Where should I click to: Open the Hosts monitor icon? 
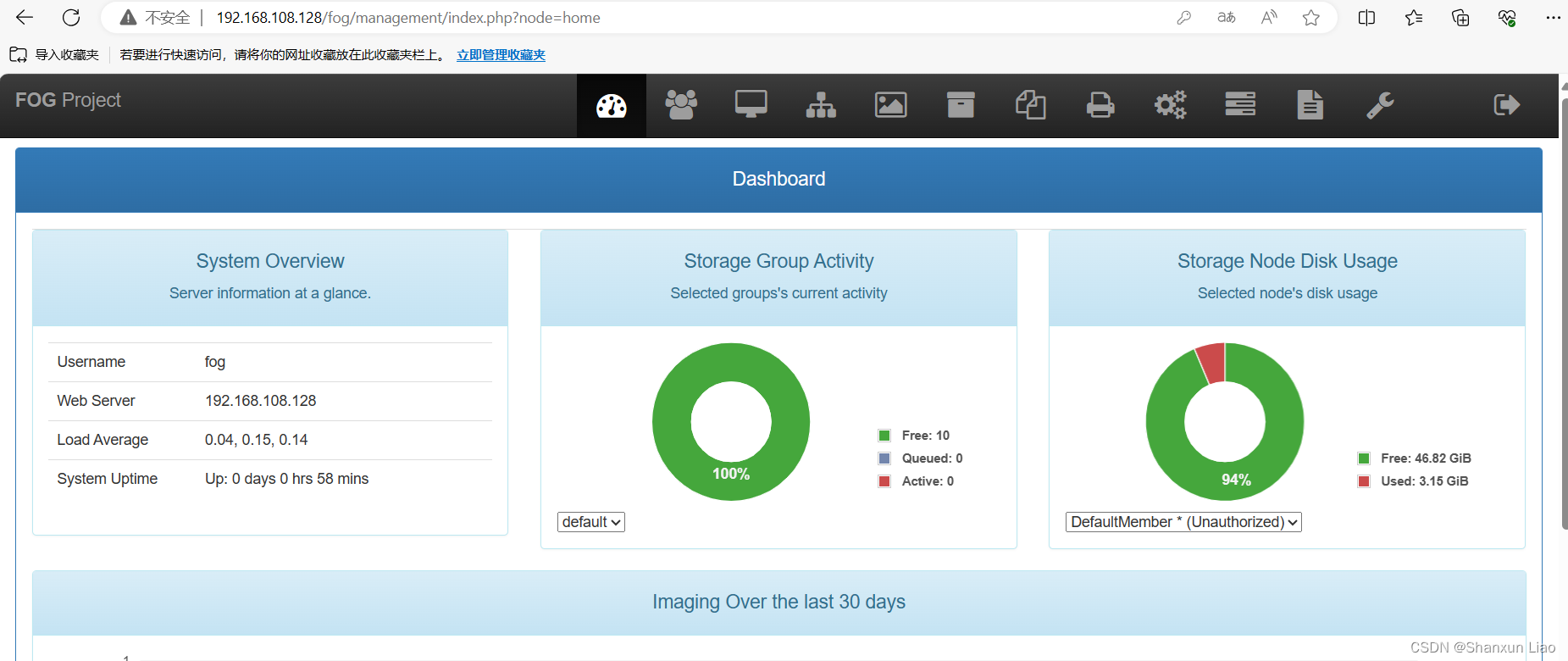[x=751, y=105]
